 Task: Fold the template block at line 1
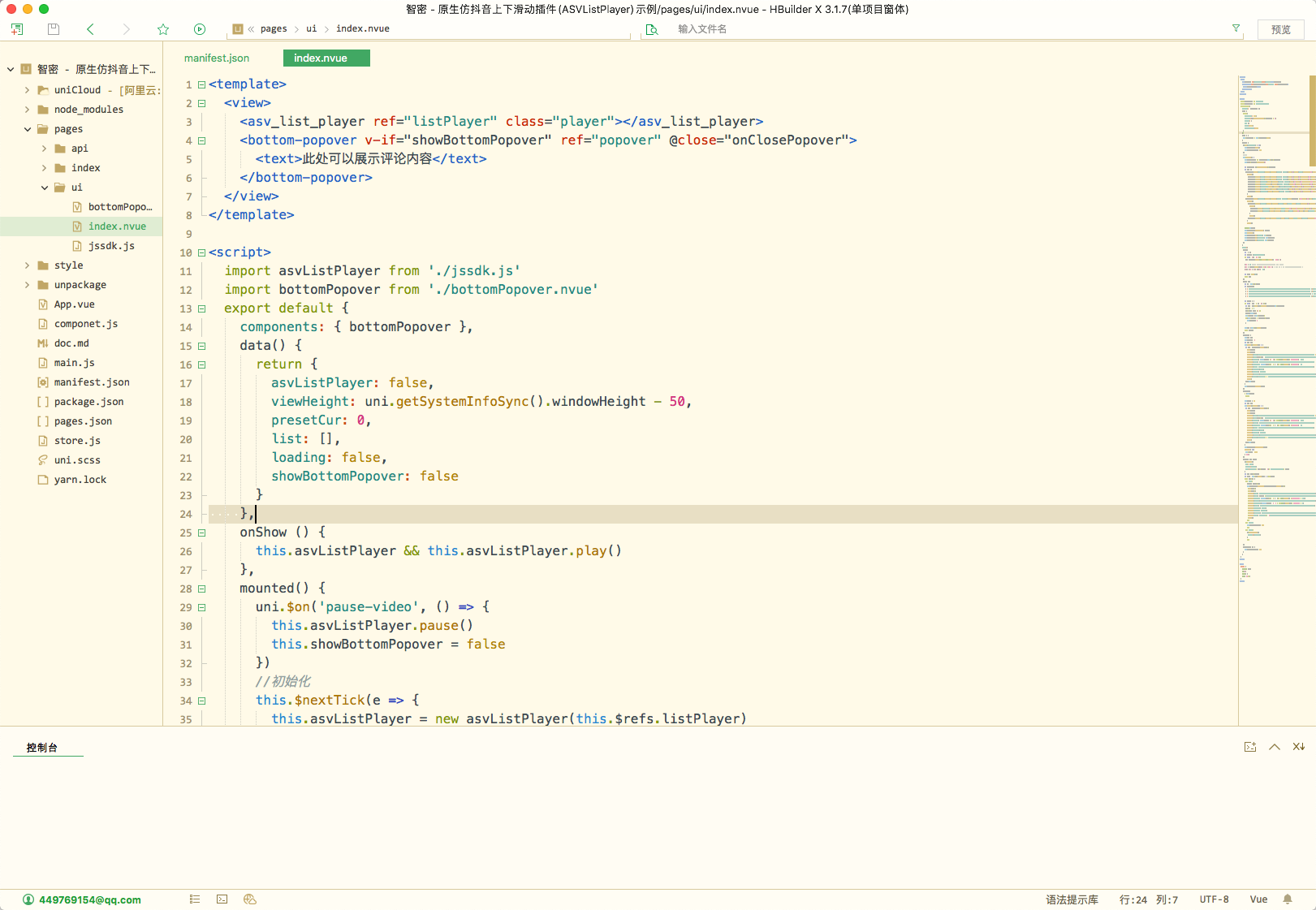pos(201,84)
